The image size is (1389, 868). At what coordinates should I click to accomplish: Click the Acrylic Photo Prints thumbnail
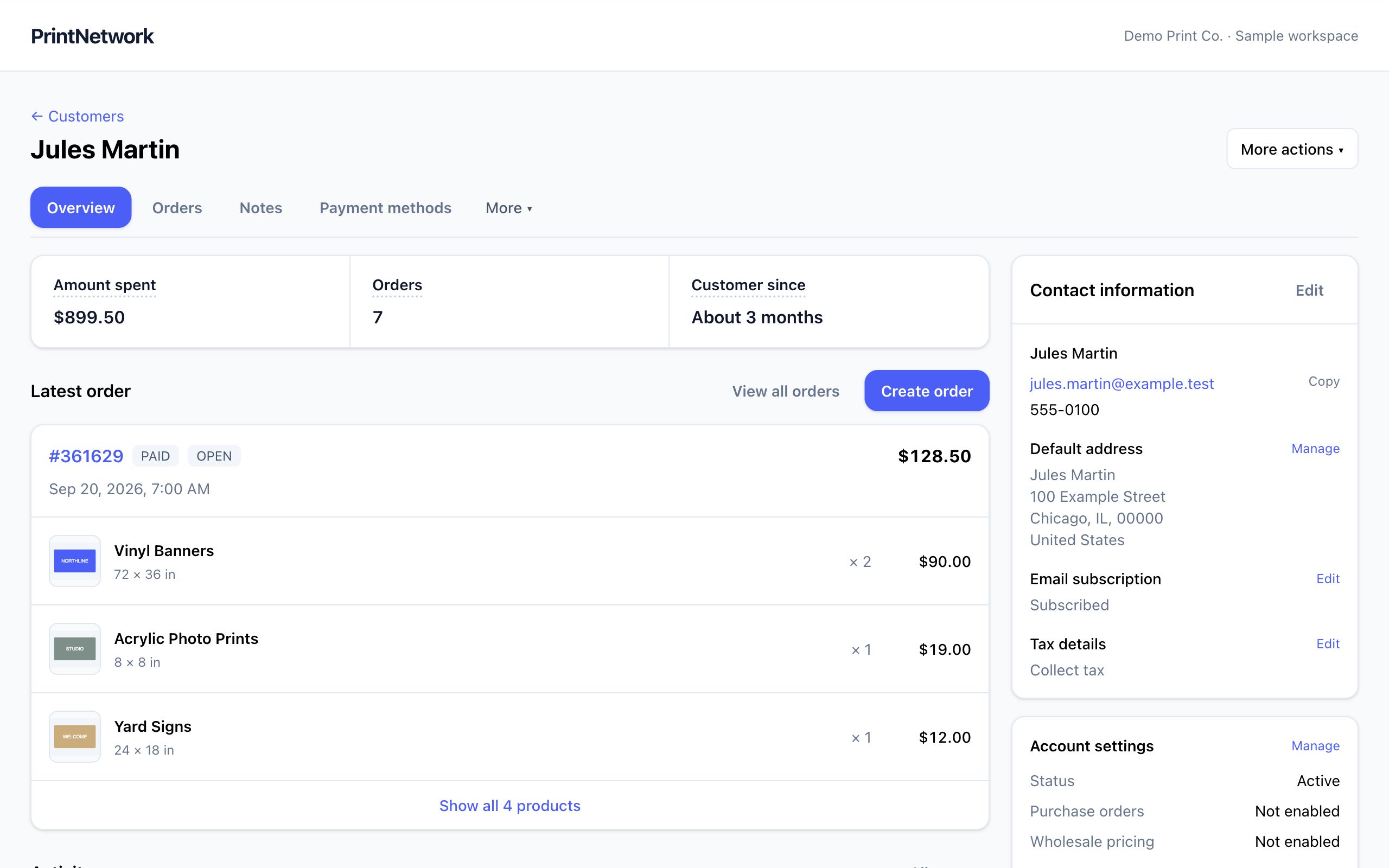point(75,649)
